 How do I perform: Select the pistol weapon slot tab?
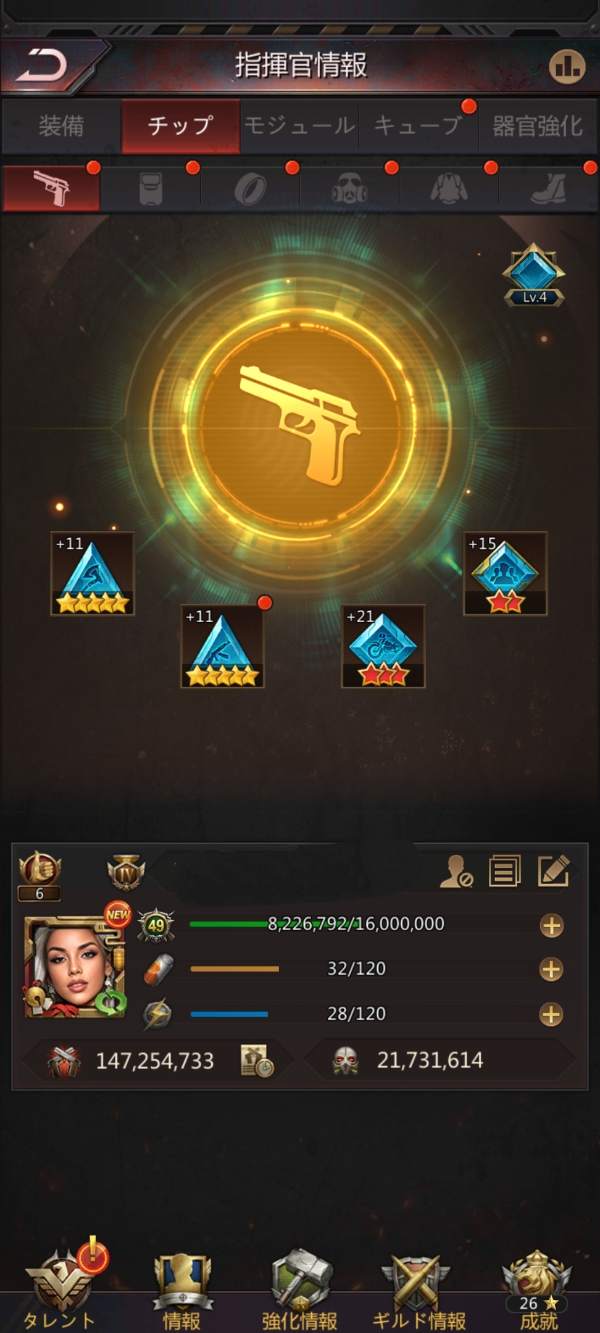pos(51,187)
